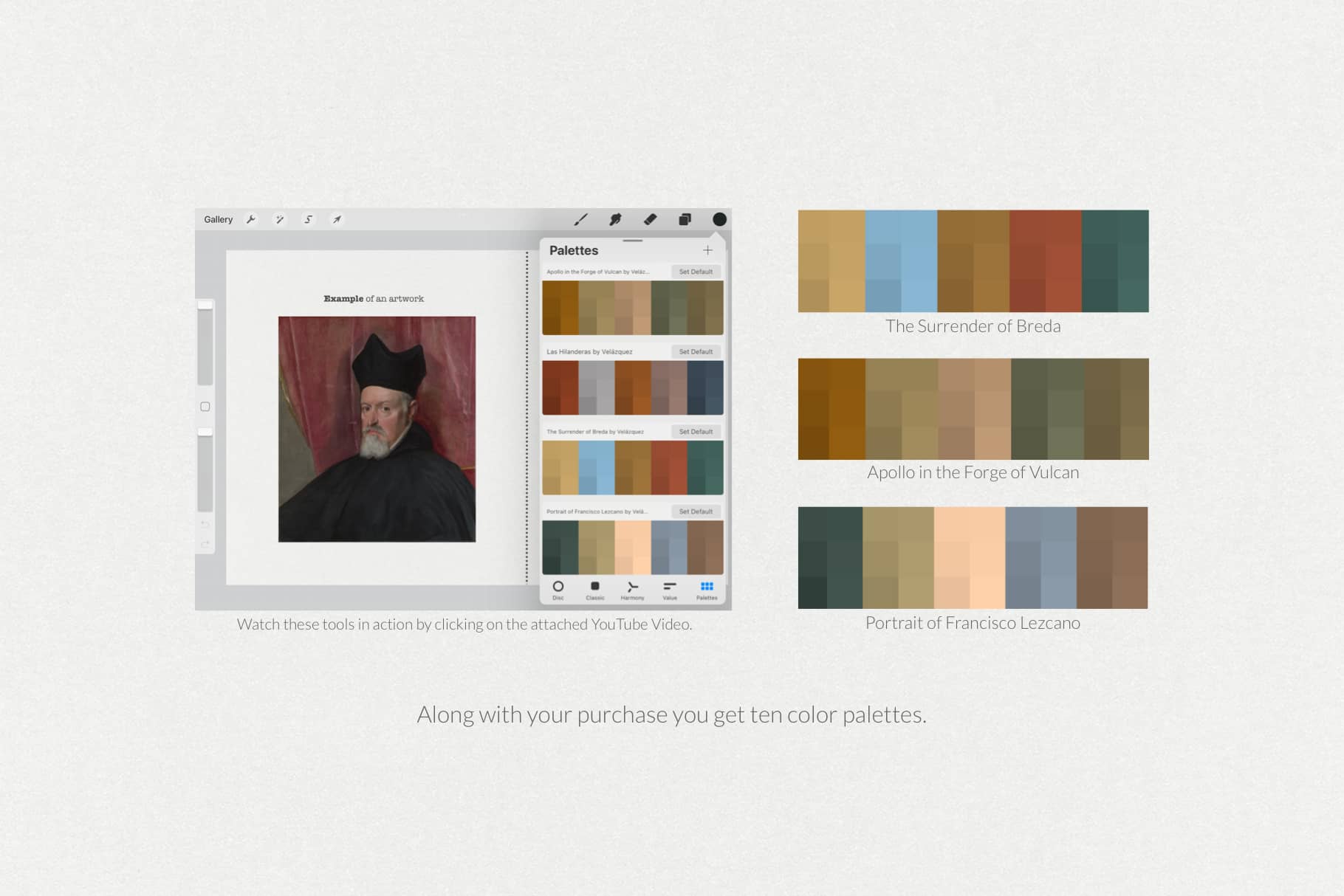Open Adjustments magic wand menu
Screen dimensions: 1344x896
pyautogui.click(x=280, y=219)
